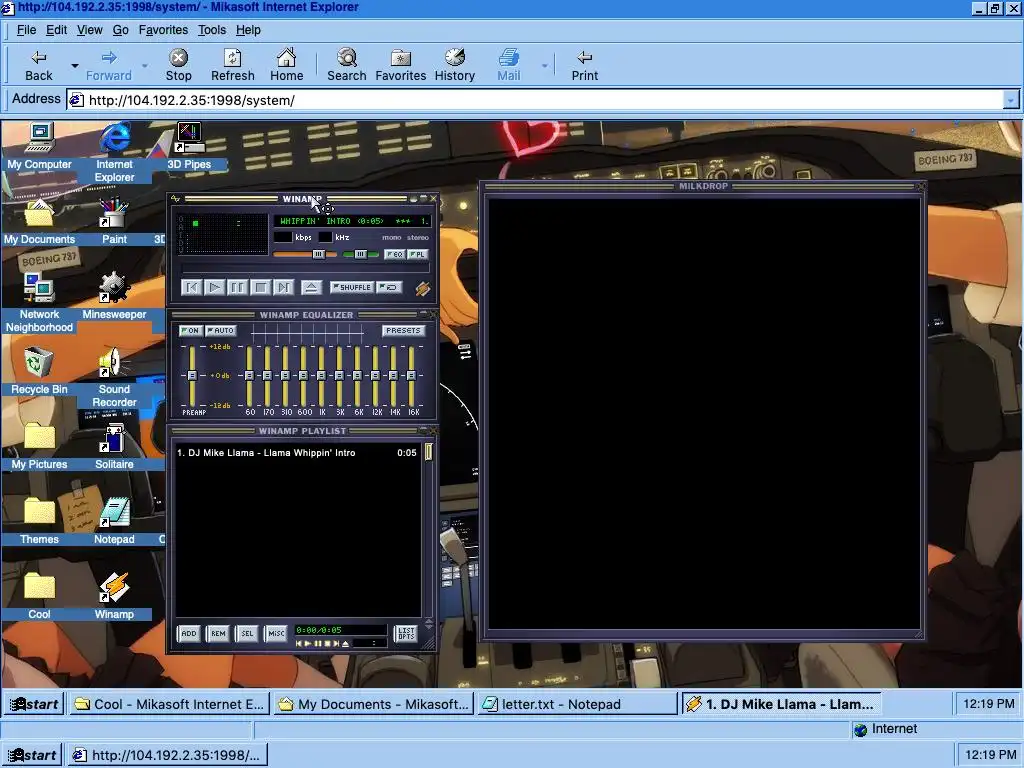The height and width of the screenshot is (768, 1024).
Task: Select the Cool folder icon
Action: (39, 597)
